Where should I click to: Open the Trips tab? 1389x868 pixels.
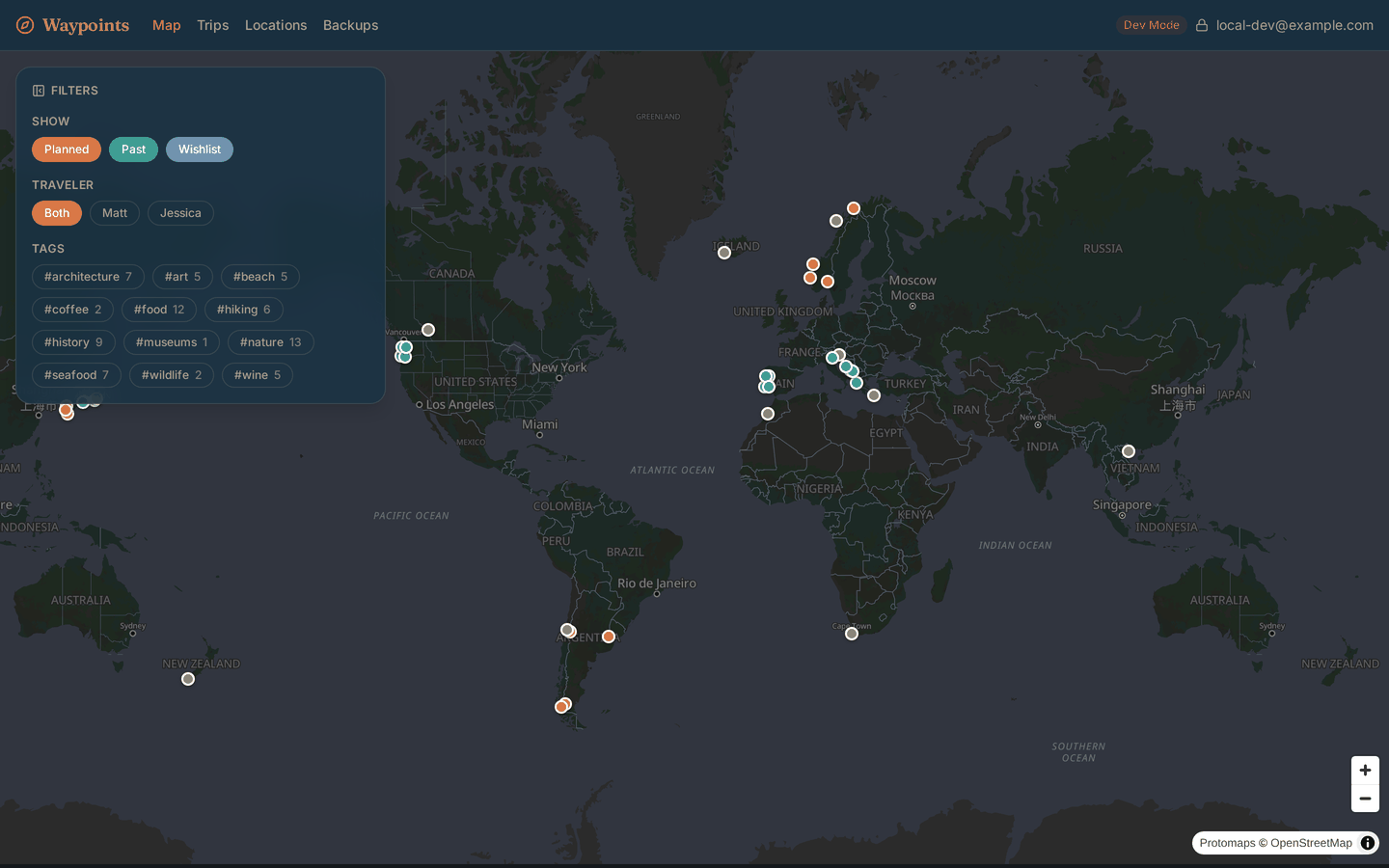tap(213, 25)
